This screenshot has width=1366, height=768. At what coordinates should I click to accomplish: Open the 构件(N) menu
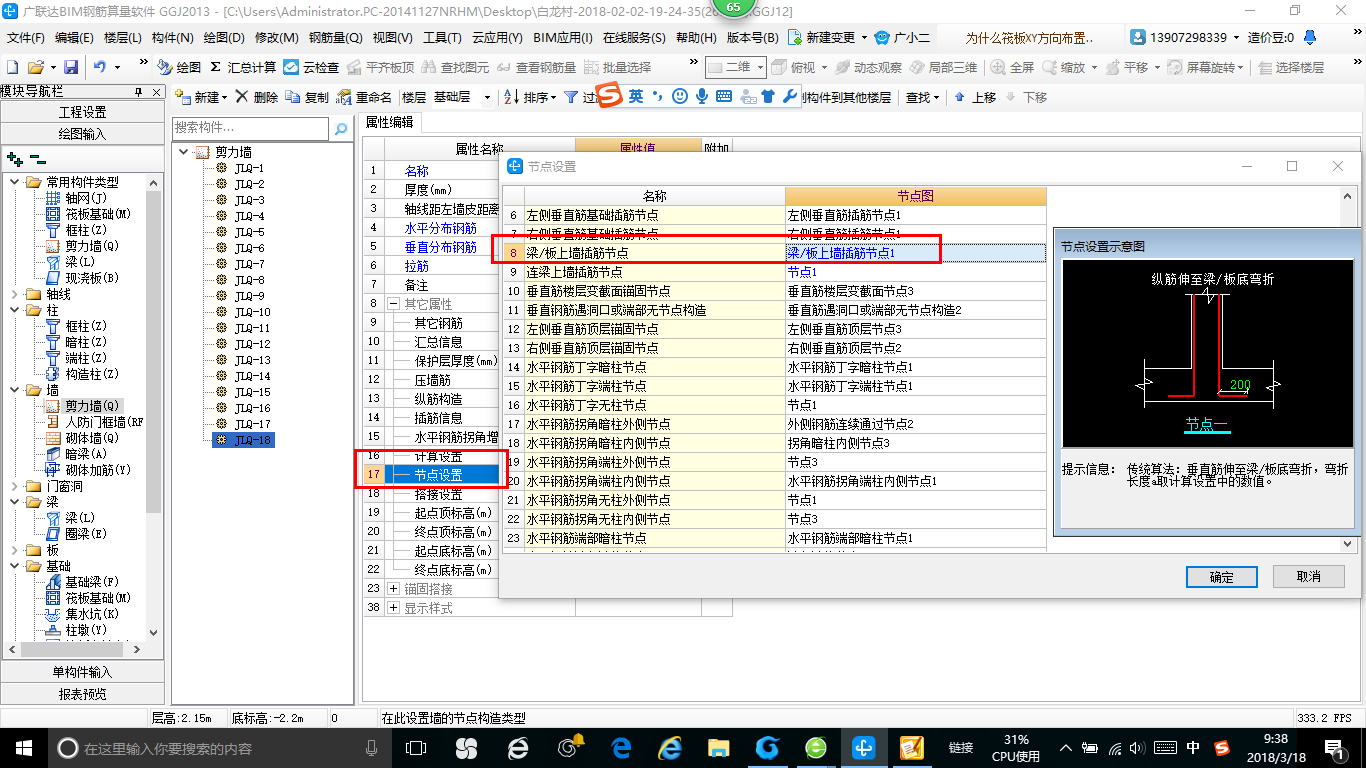[172, 37]
